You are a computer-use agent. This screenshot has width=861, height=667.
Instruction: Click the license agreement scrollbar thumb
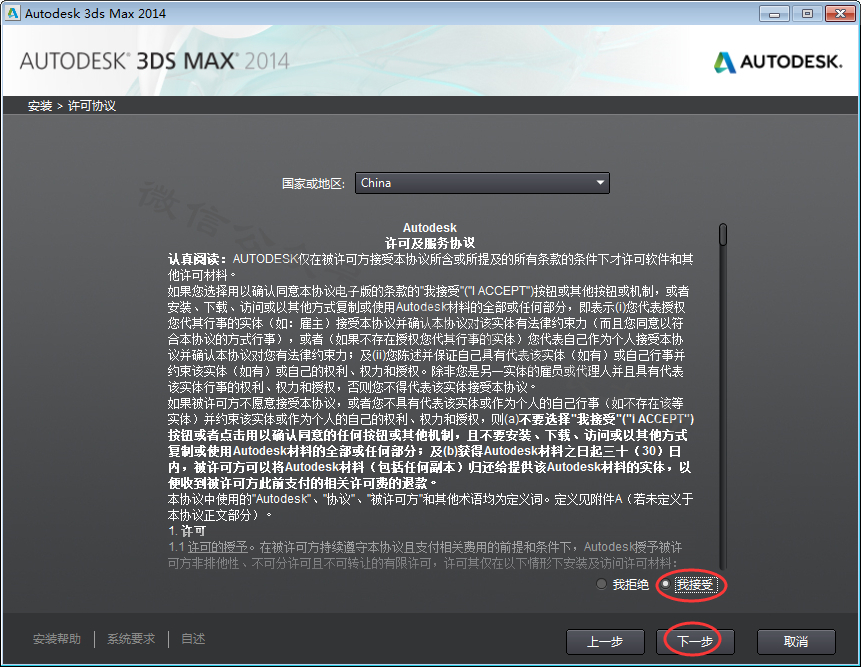[x=723, y=234]
